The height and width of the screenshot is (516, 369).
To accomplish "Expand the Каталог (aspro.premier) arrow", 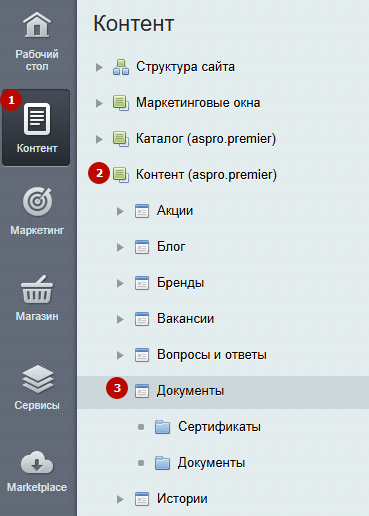I will pos(99,139).
